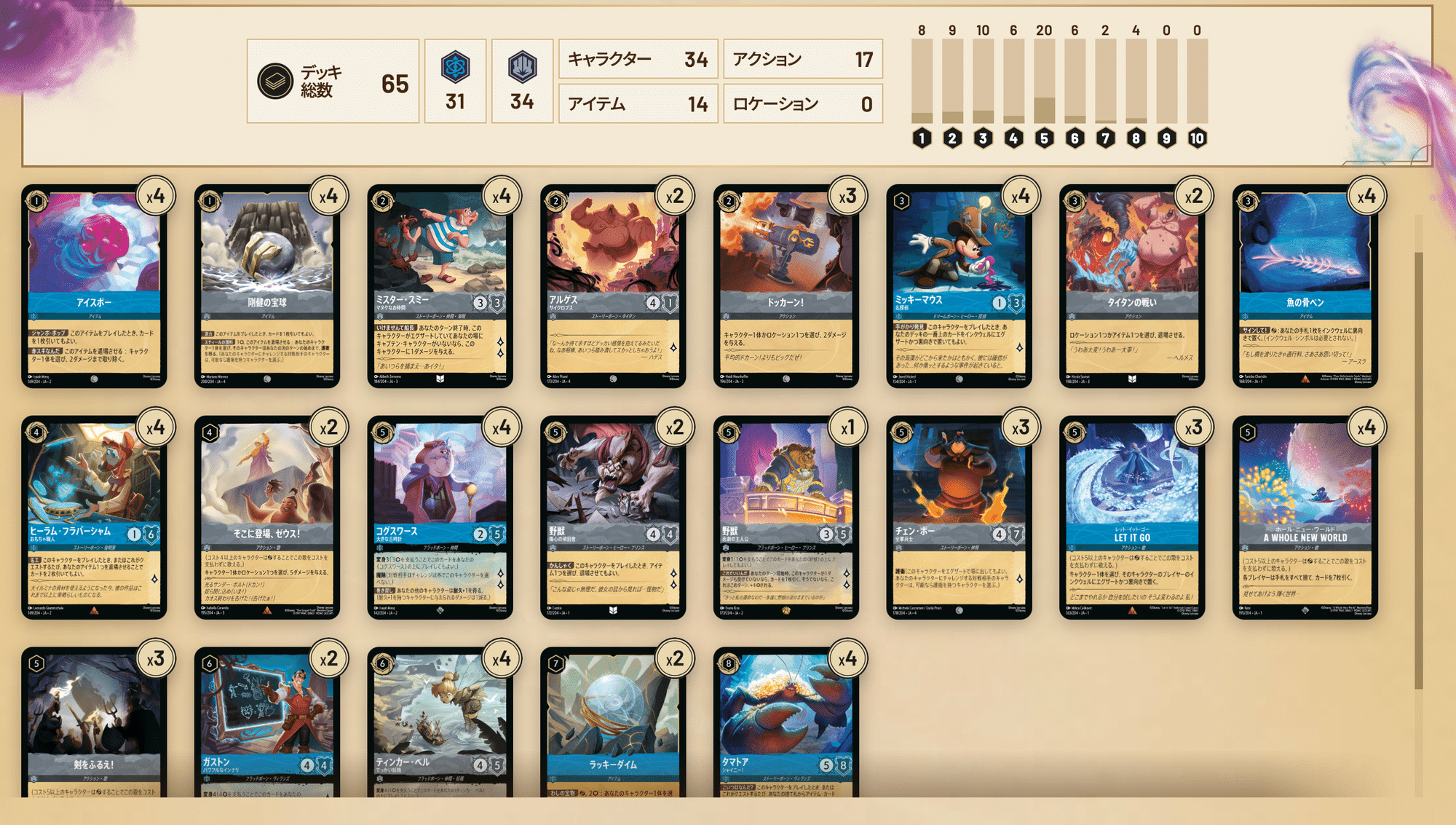Click x1 badge on 野獣 card
The width and height of the screenshot is (1456, 825).
pyautogui.click(x=847, y=427)
